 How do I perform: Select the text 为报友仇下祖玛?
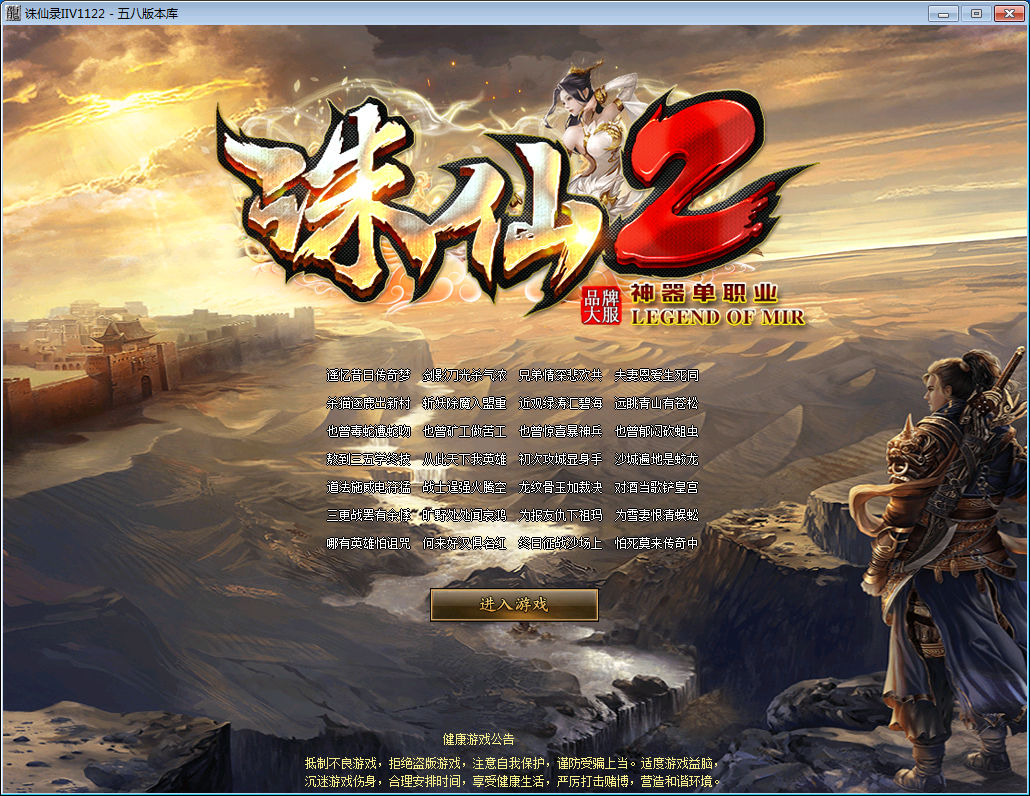560,516
